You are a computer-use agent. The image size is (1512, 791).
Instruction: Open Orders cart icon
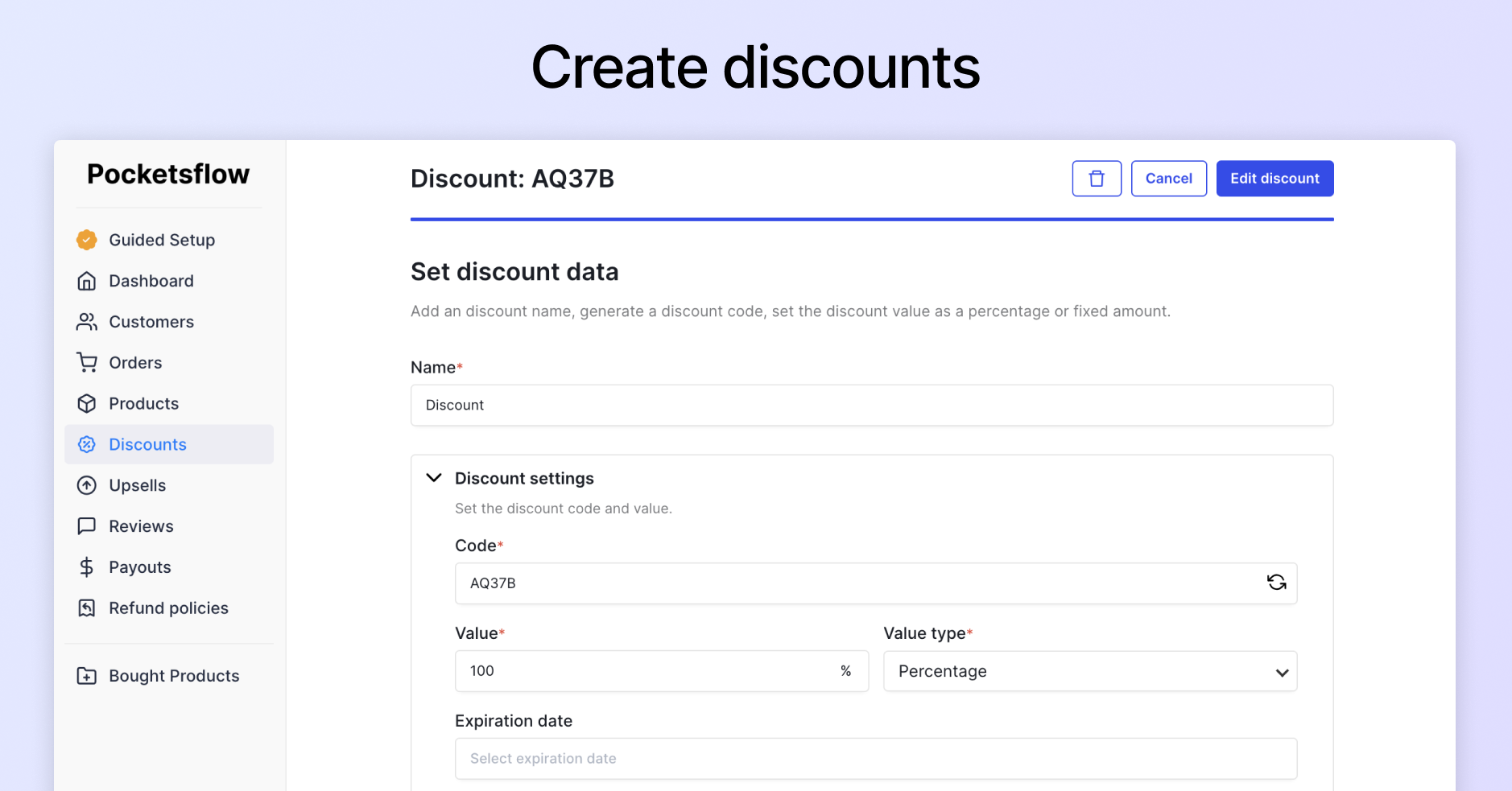click(x=87, y=363)
